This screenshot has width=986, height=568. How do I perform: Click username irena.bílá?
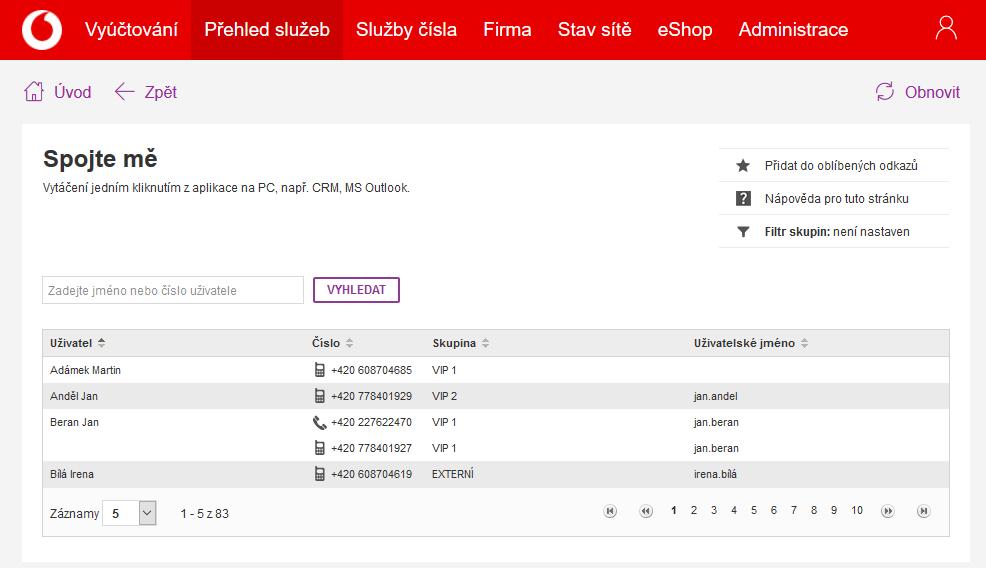pyautogui.click(x=715, y=474)
